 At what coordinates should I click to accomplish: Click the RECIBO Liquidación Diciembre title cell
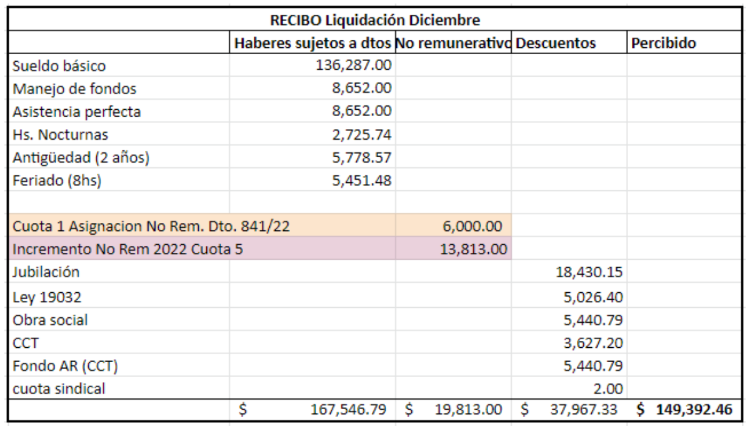[375, 20]
